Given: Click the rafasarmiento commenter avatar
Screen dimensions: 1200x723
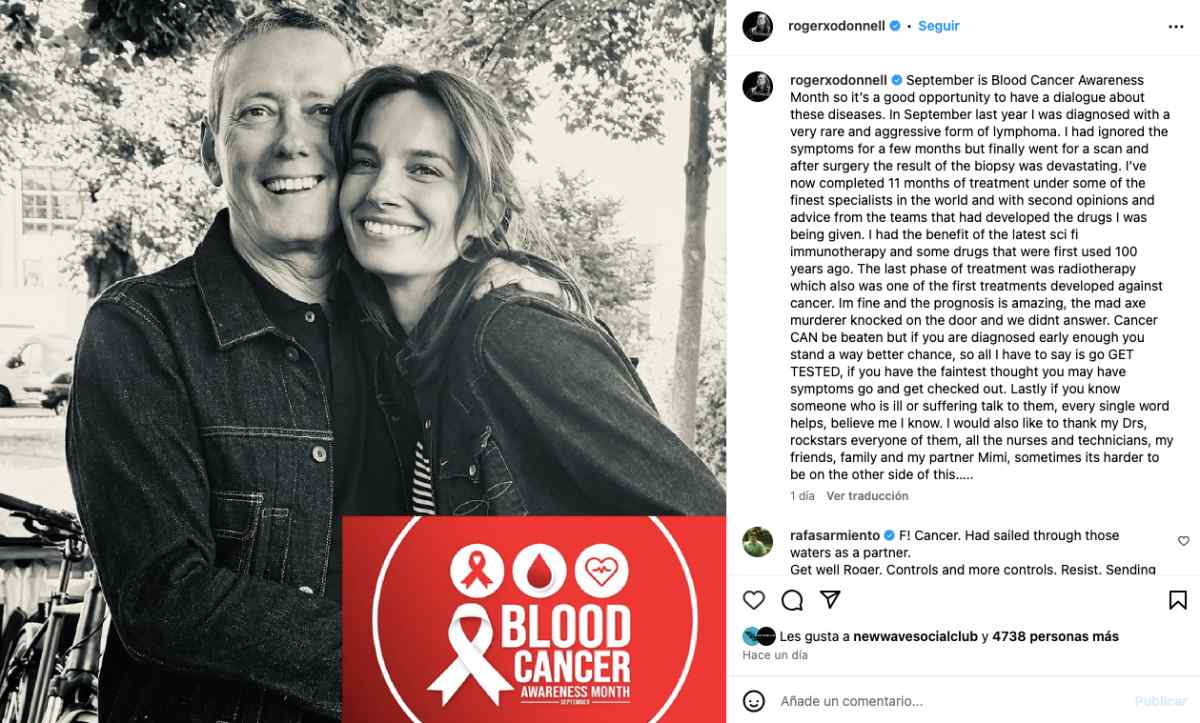Looking at the screenshot, I should coord(757,542).
